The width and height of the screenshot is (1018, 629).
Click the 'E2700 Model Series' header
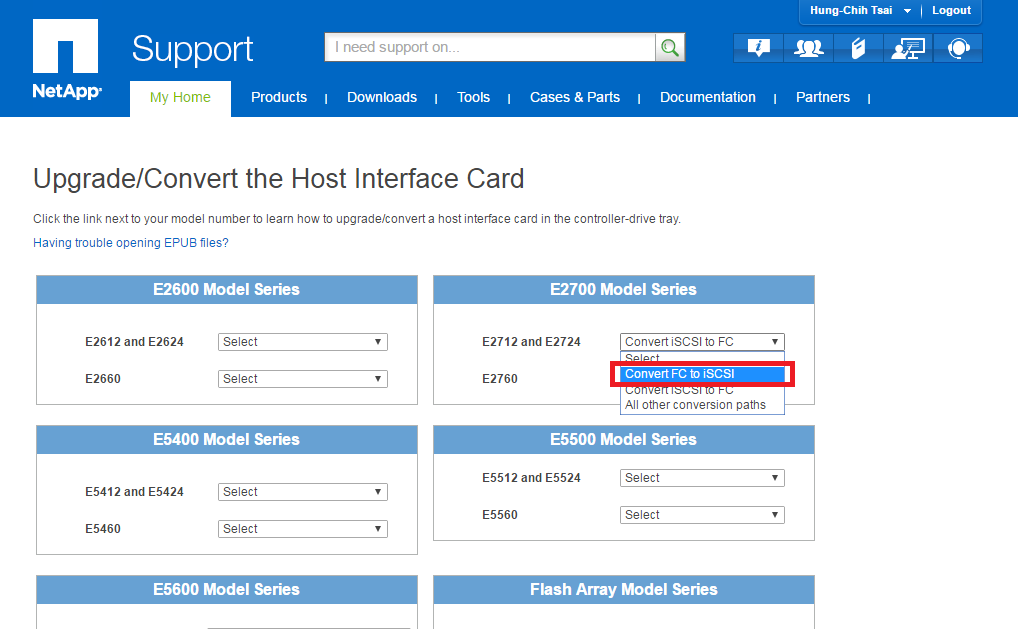click(x=623, y=290)
